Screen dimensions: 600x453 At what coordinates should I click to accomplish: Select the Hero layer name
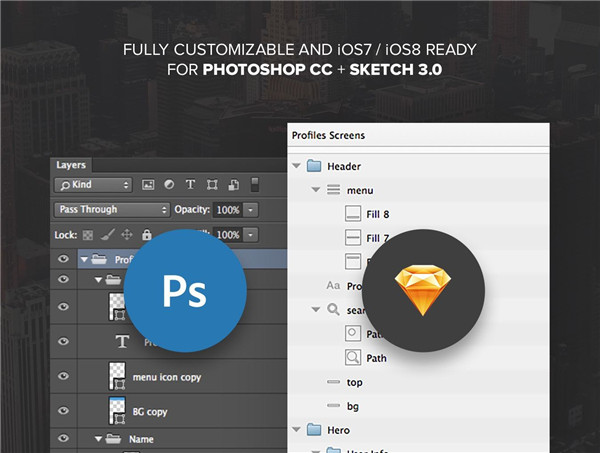tap(338, 430)
